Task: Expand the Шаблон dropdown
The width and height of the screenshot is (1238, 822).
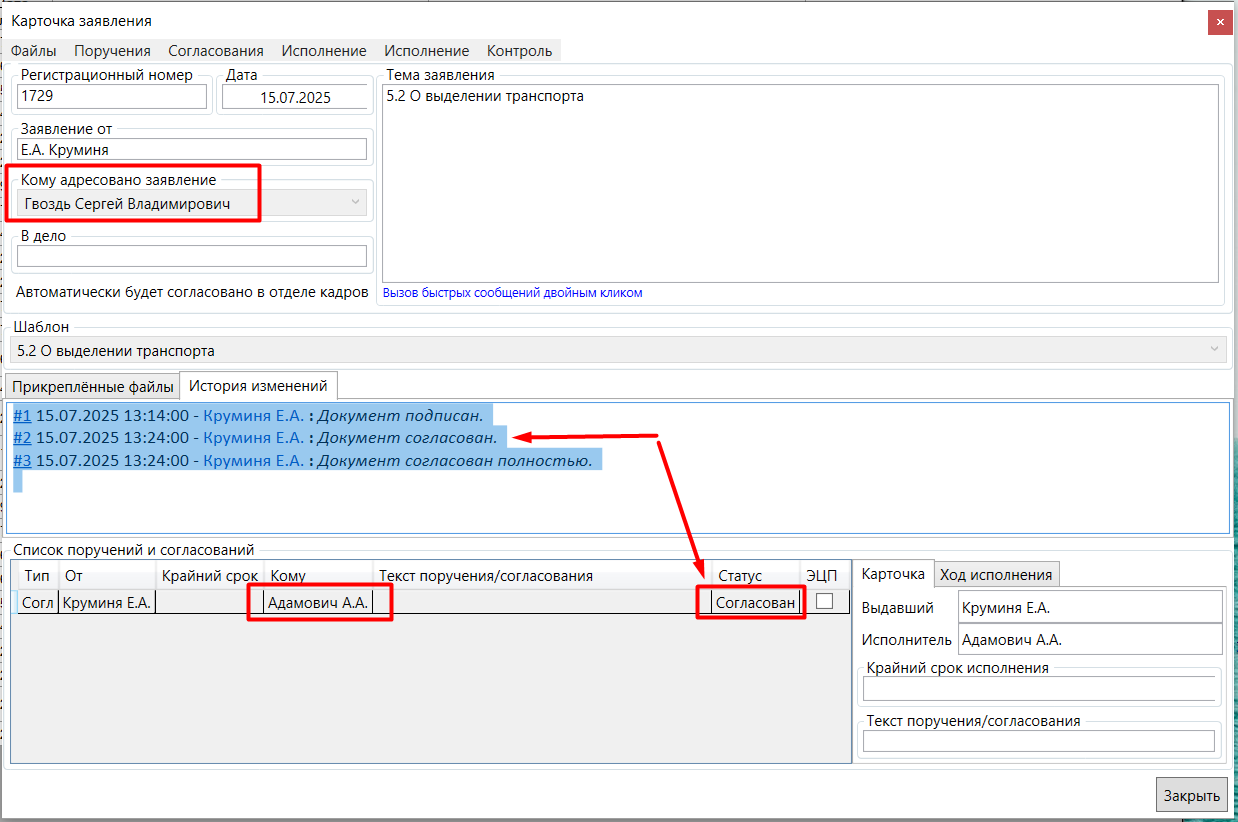Action: (x=1214, y=351)
